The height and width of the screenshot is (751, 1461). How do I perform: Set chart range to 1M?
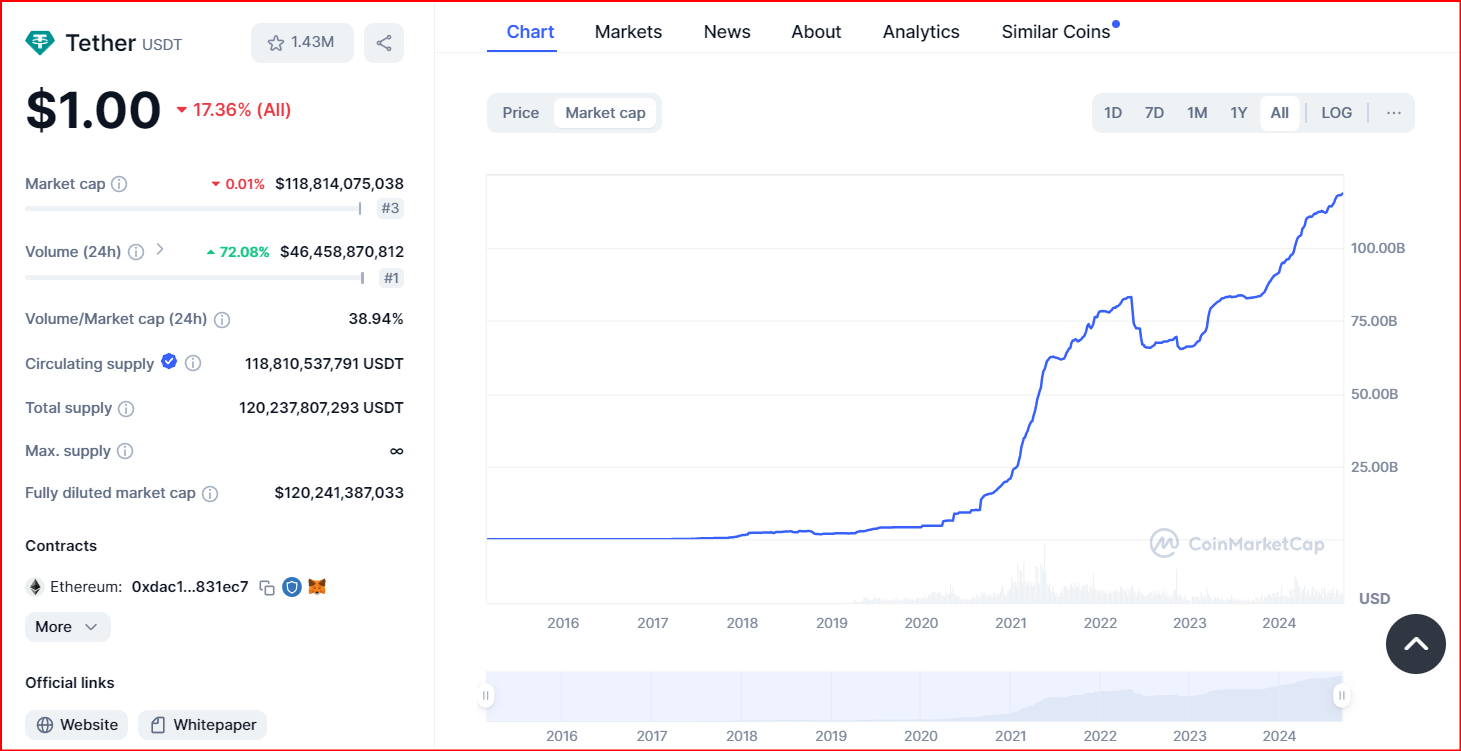1197,113
